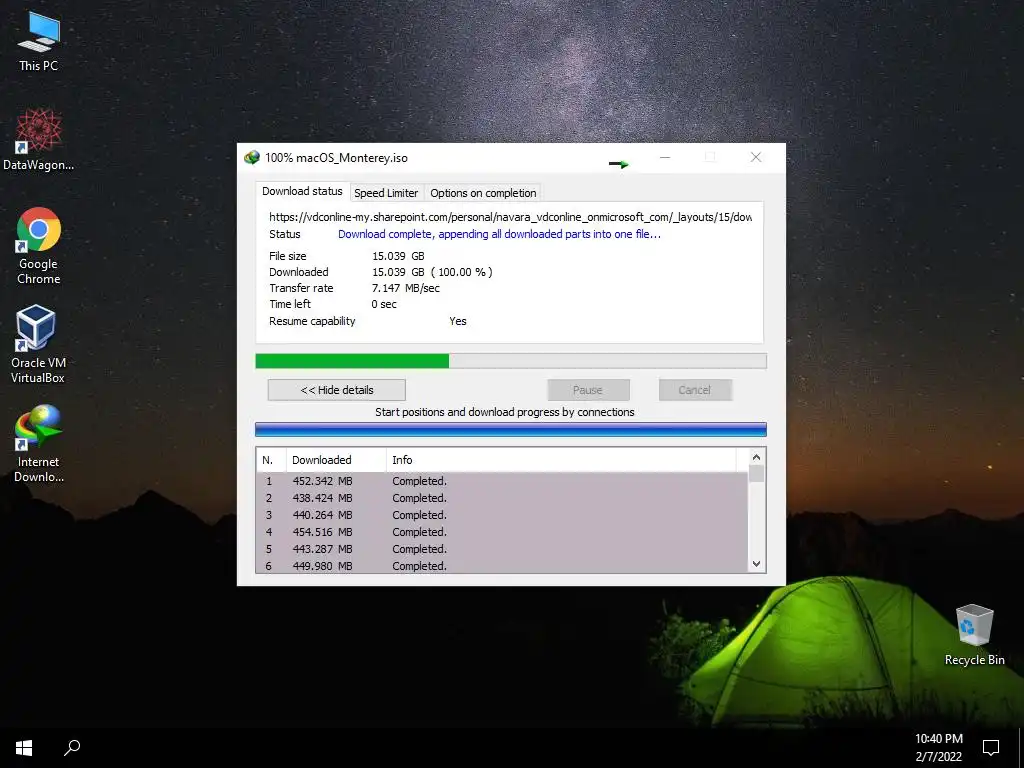Click the 'Download complete, appending' status text
This screenshot has width=1024, height=768.
click(x=500, y=234)
